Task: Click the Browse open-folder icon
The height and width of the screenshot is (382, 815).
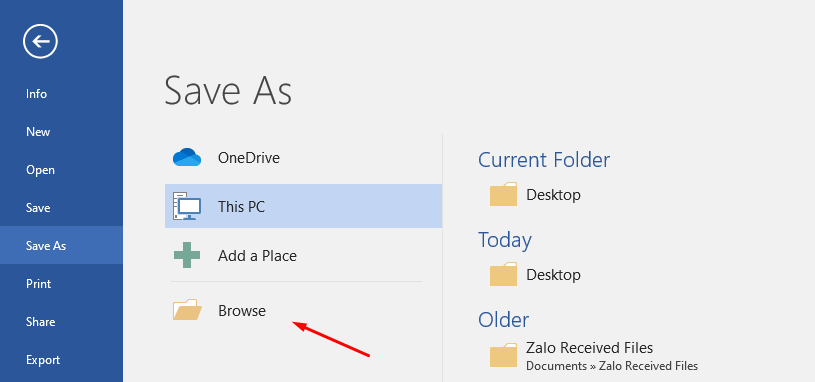Action: [187, 310]
